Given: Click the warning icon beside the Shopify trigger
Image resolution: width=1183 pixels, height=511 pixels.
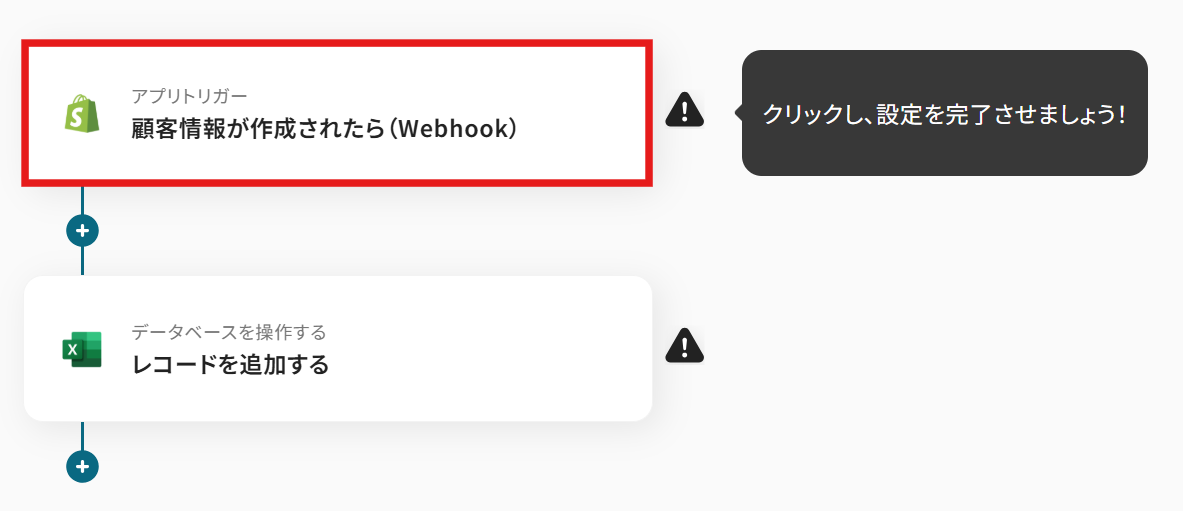Looking at the screenshot, I should [x=684, y=110].
